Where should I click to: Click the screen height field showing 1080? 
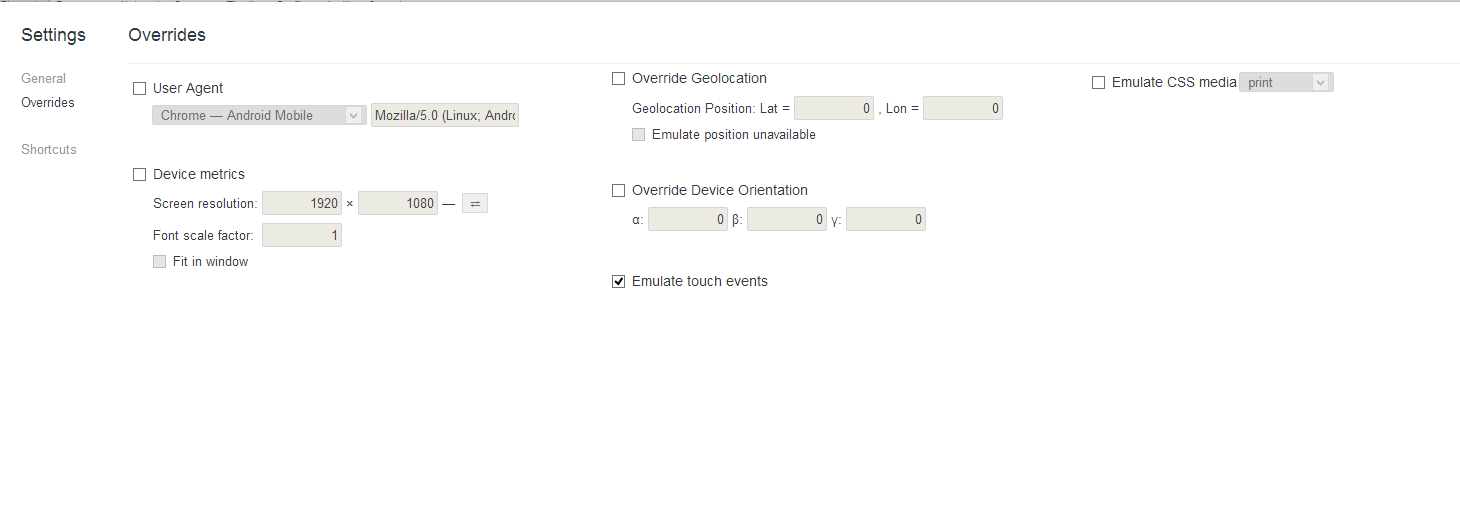tap(398, 204)
